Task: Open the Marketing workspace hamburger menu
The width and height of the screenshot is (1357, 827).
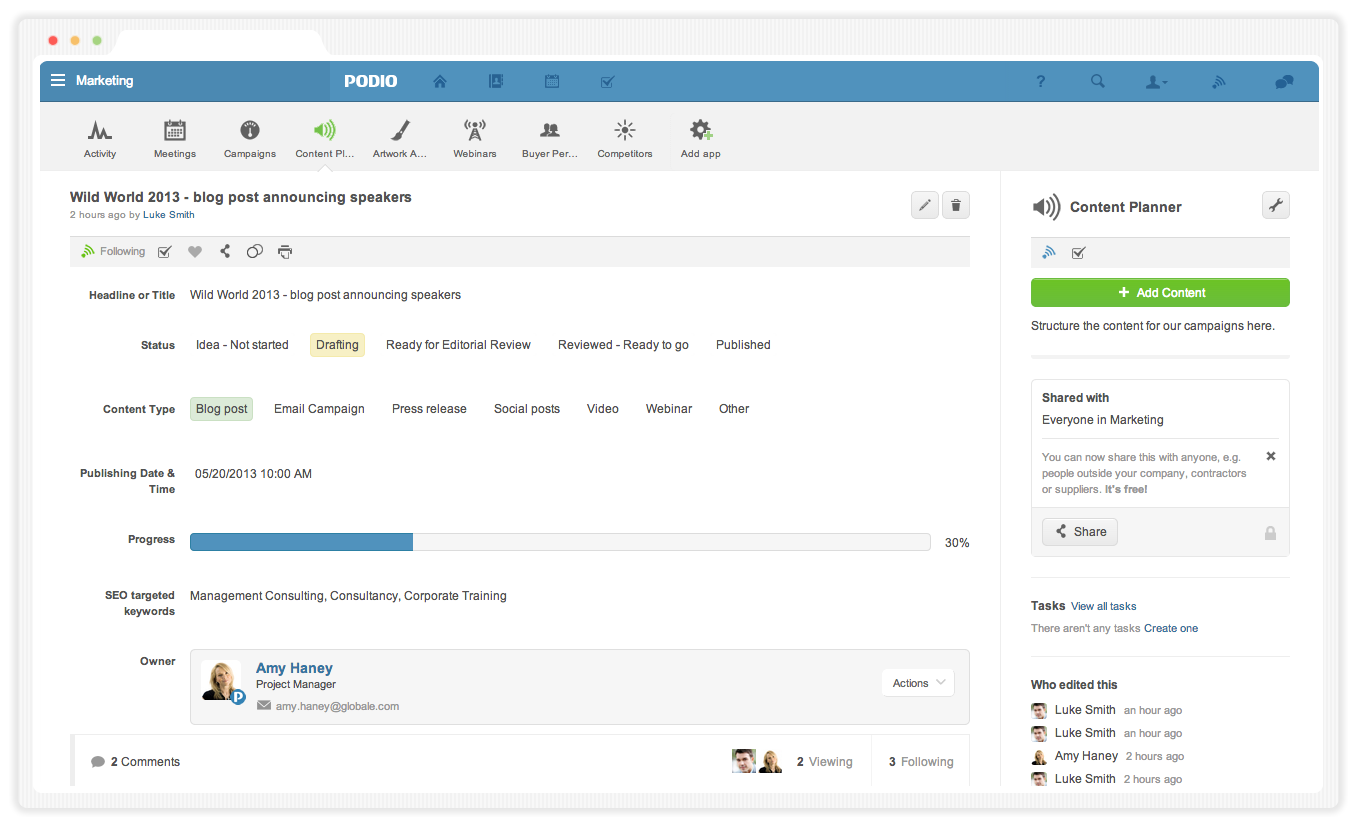Action: [59, 81]
